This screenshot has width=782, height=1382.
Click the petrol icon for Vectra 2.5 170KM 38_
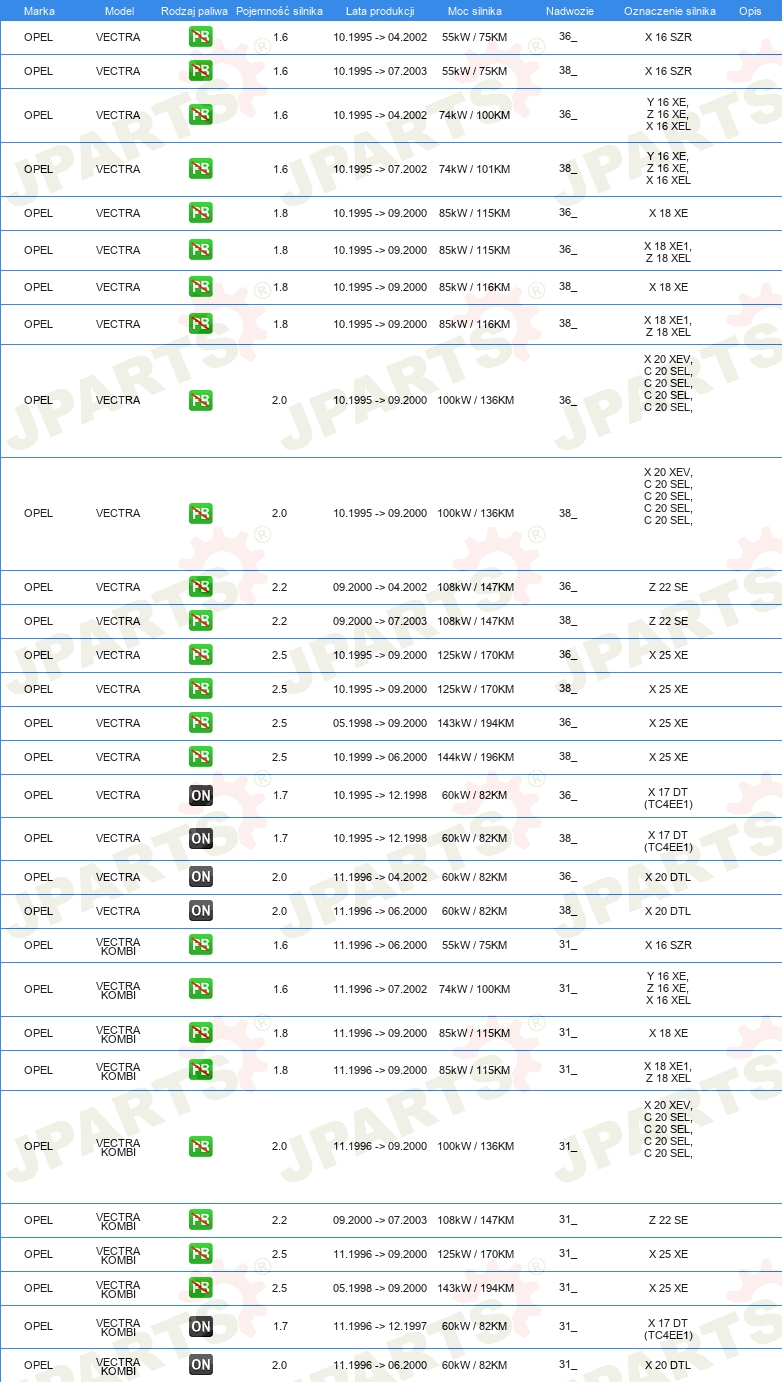201,689
